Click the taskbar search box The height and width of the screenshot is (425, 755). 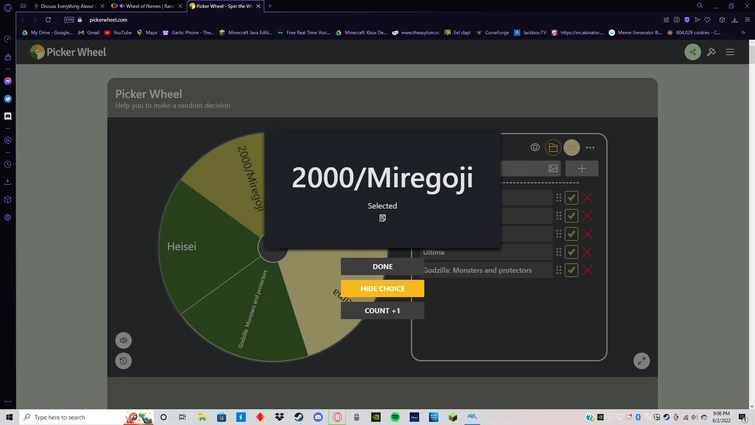click(x=87, y=417)
